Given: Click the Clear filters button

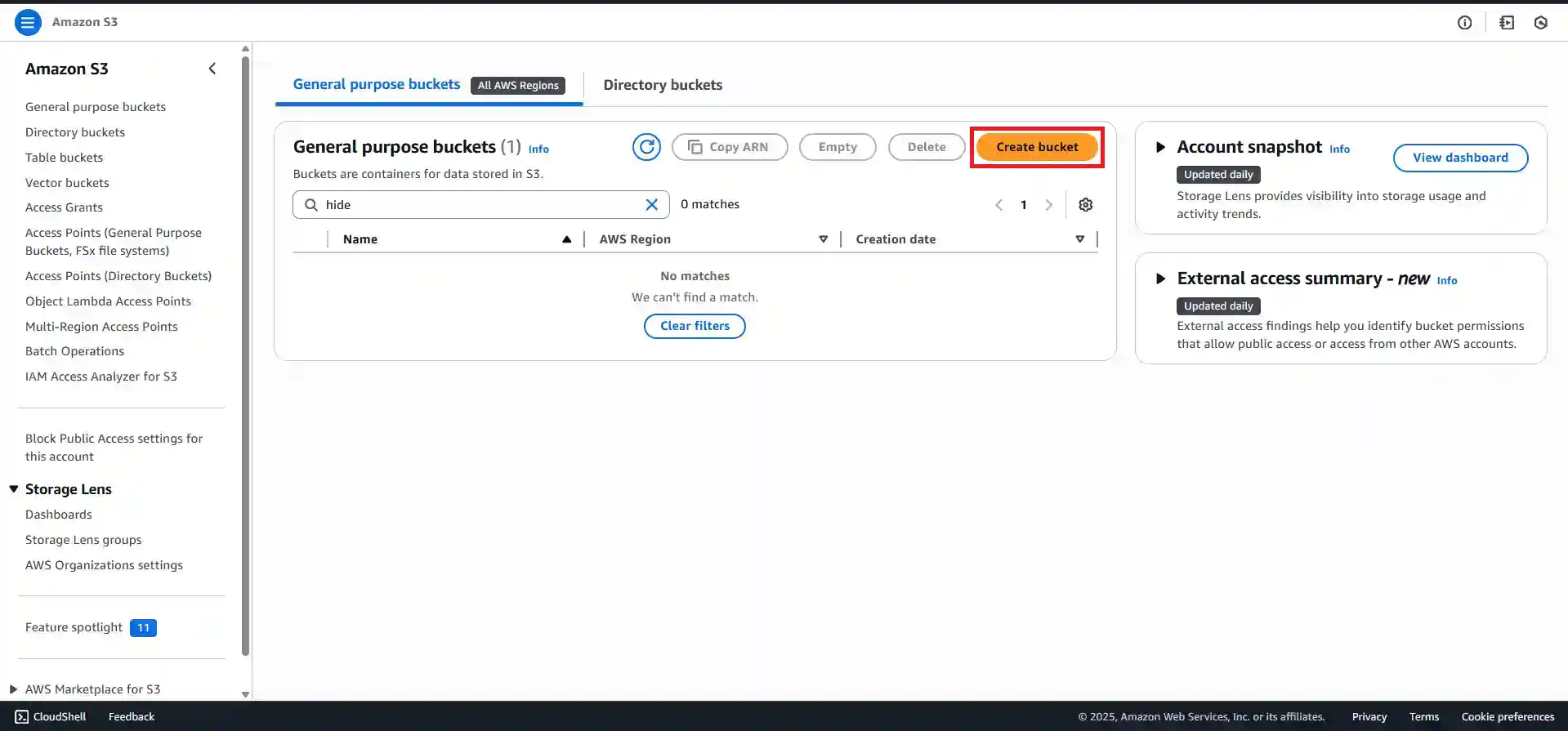Looking at the screenshot, I should pyautogui.click(x=695, y=326).
